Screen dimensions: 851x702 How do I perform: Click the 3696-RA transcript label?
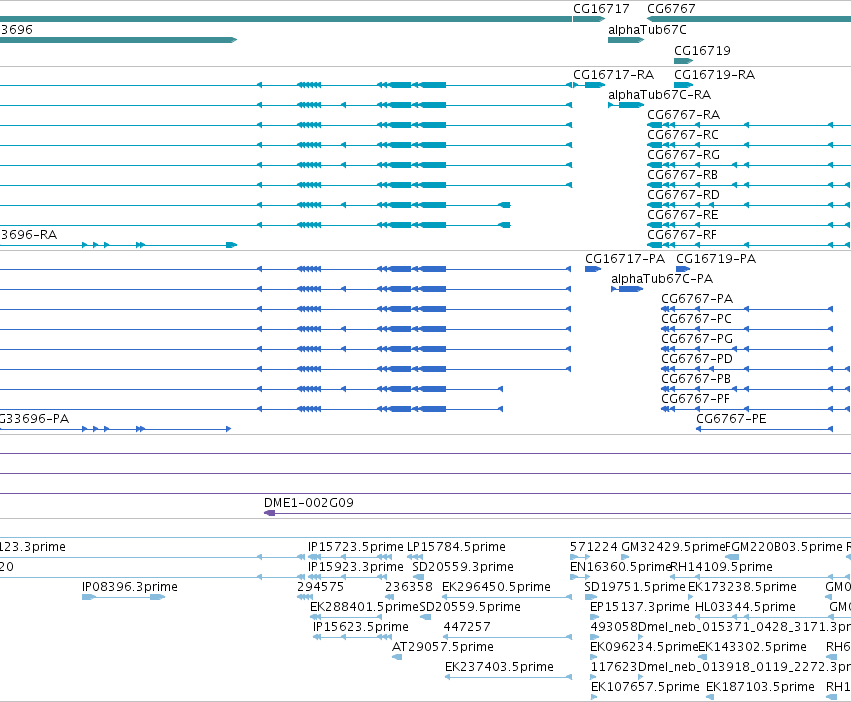(x=29, y=235)
